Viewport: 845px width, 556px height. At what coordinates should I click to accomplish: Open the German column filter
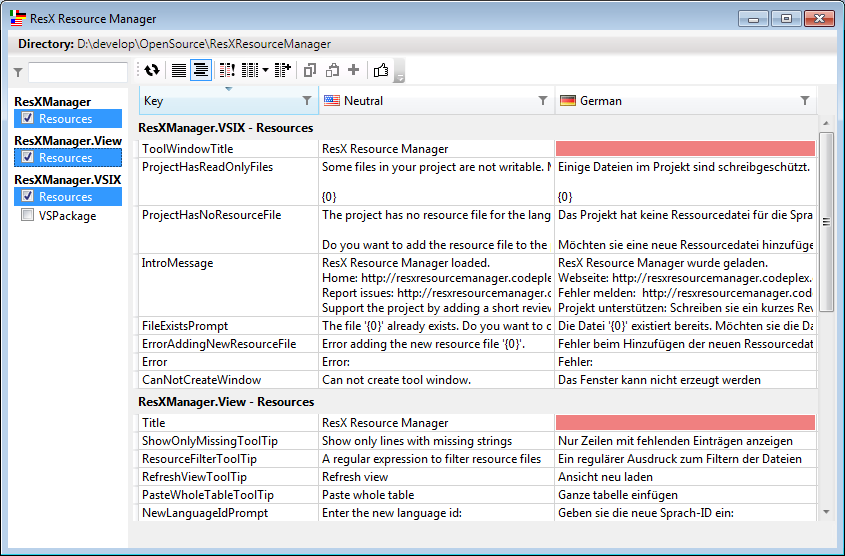click(x=805, y=101)
